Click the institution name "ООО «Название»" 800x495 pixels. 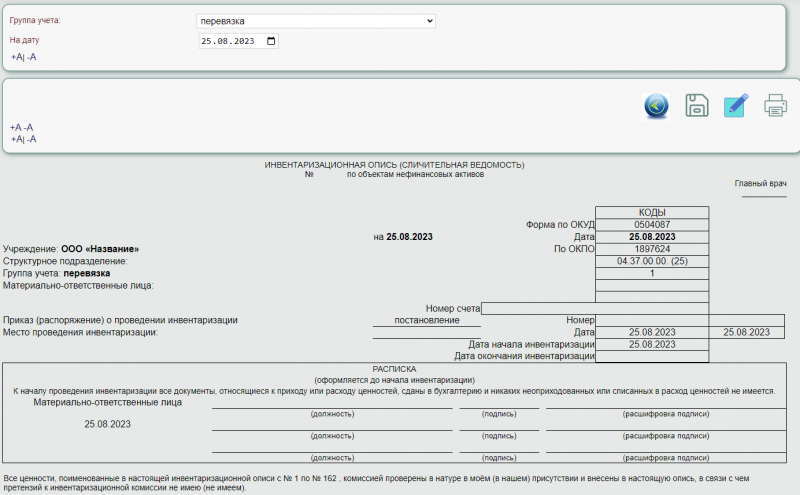click(100, 249)
